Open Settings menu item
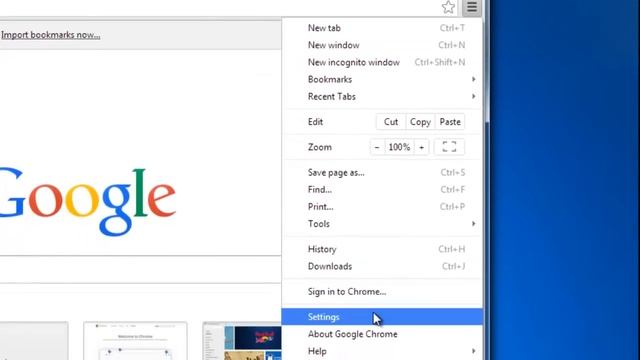 pyautogui.click(x=382, y=317)
